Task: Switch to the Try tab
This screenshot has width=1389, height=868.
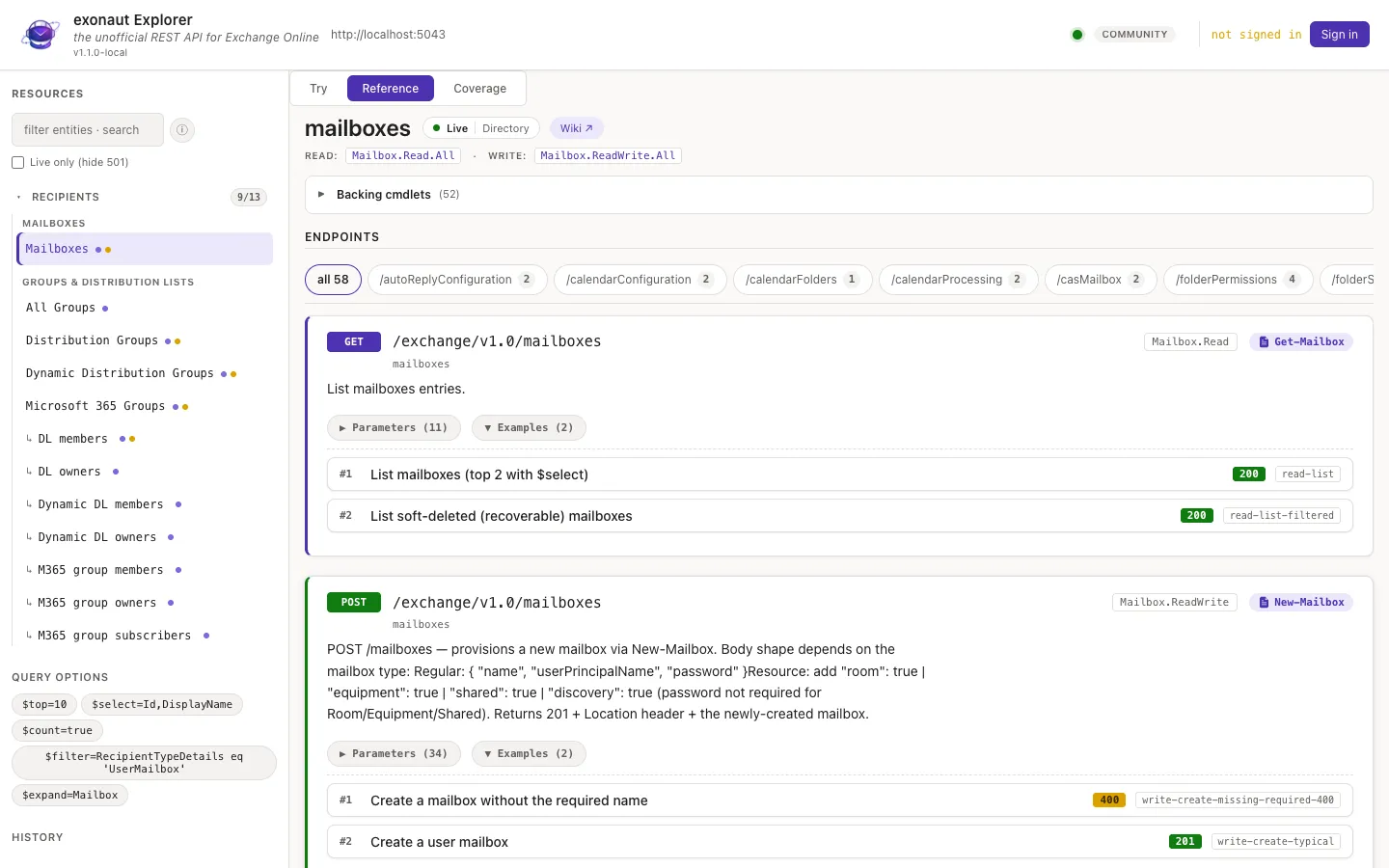Action: (318, 88)
